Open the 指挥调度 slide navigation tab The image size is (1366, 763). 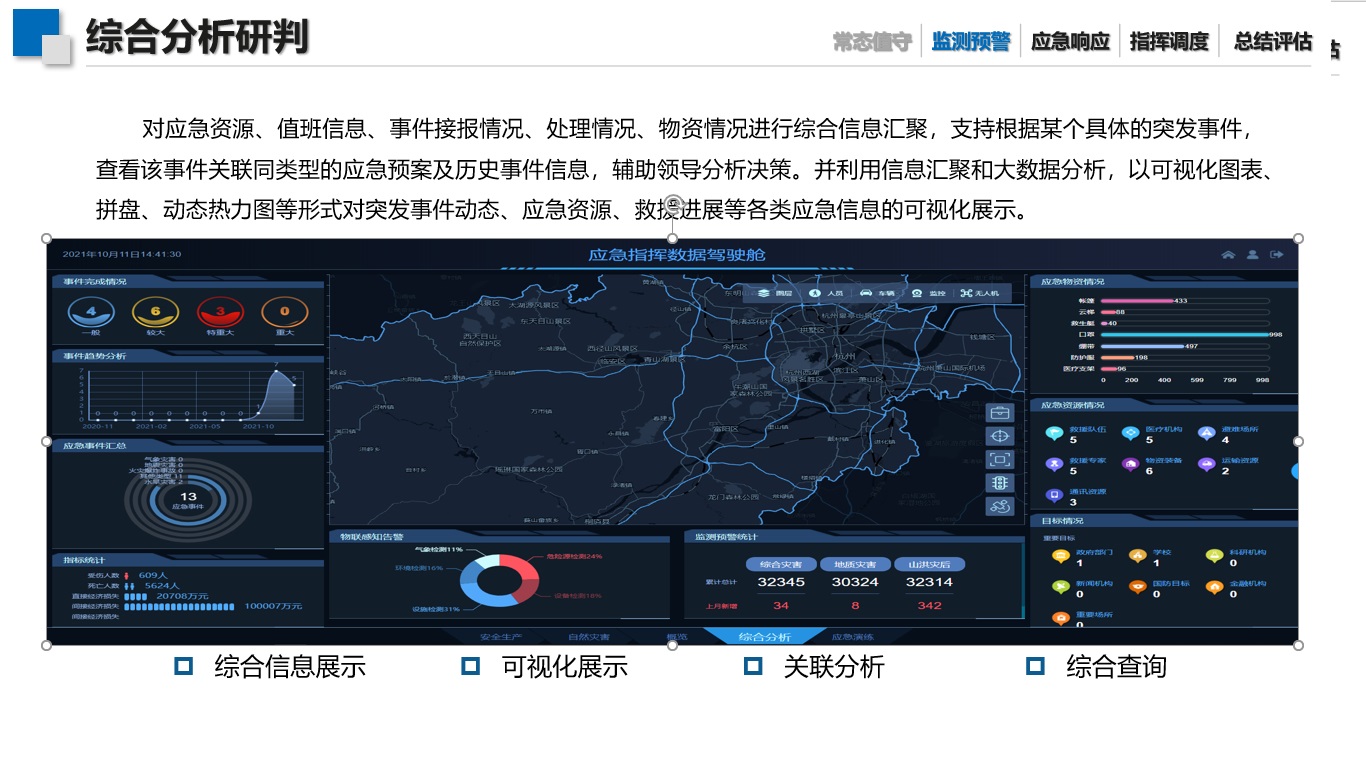pos(1169,41)
